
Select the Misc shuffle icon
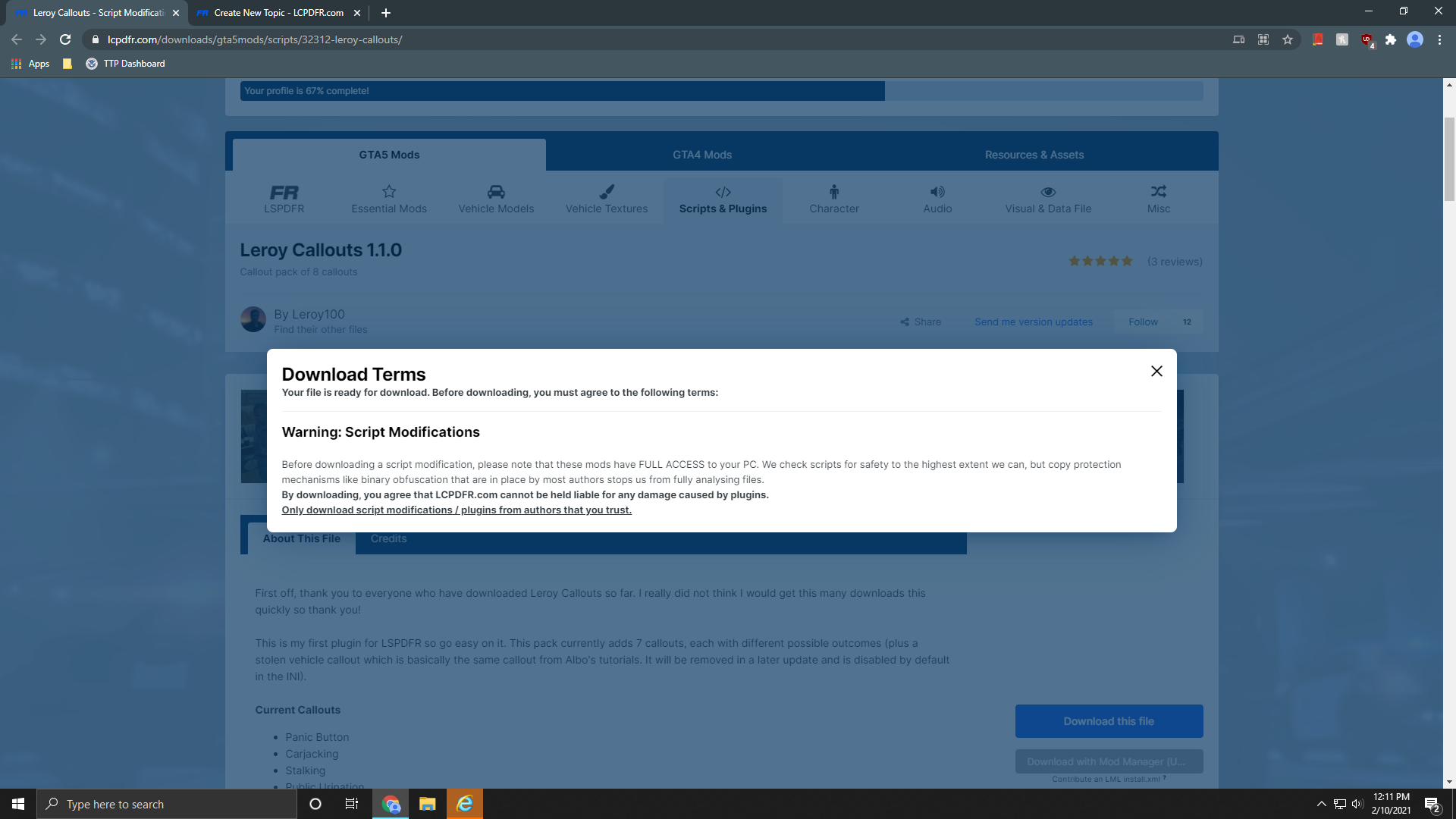click(1158, 192)
